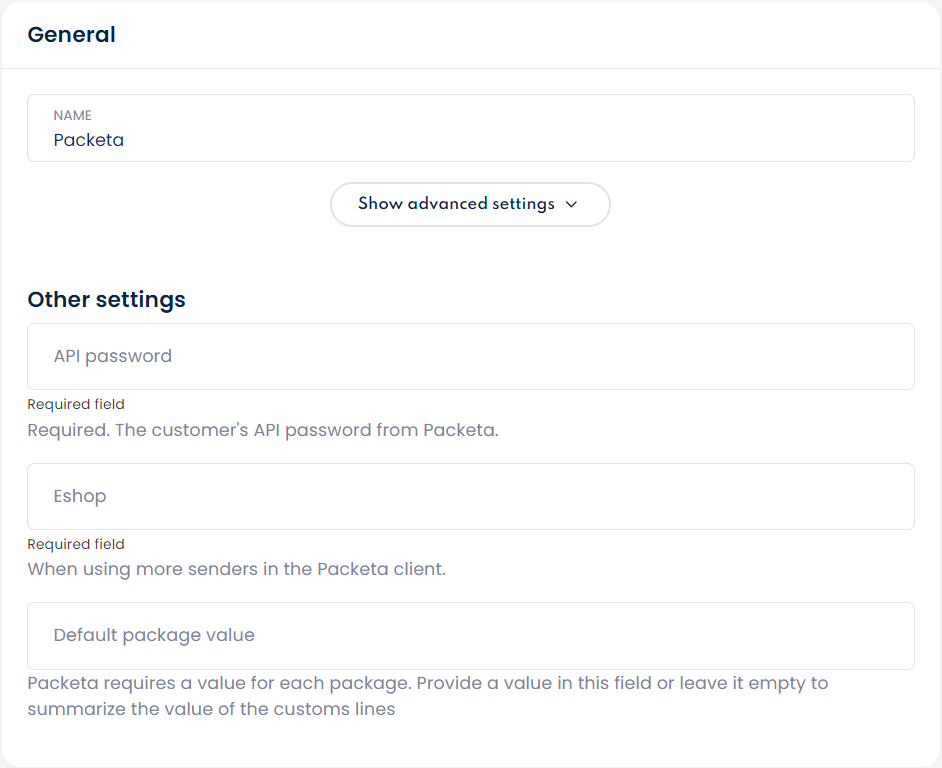Click the "API password" placeholder text

[113, 356]
